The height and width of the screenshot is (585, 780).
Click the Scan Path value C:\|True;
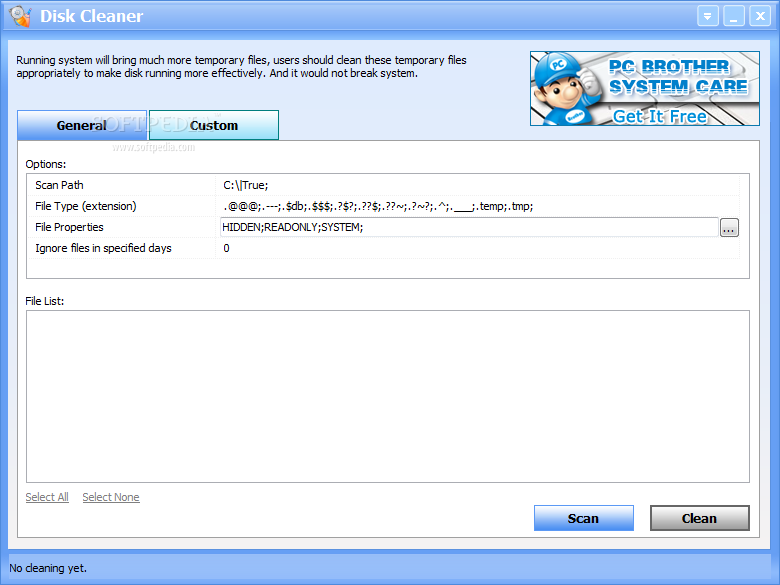click(x=246, y=185)
